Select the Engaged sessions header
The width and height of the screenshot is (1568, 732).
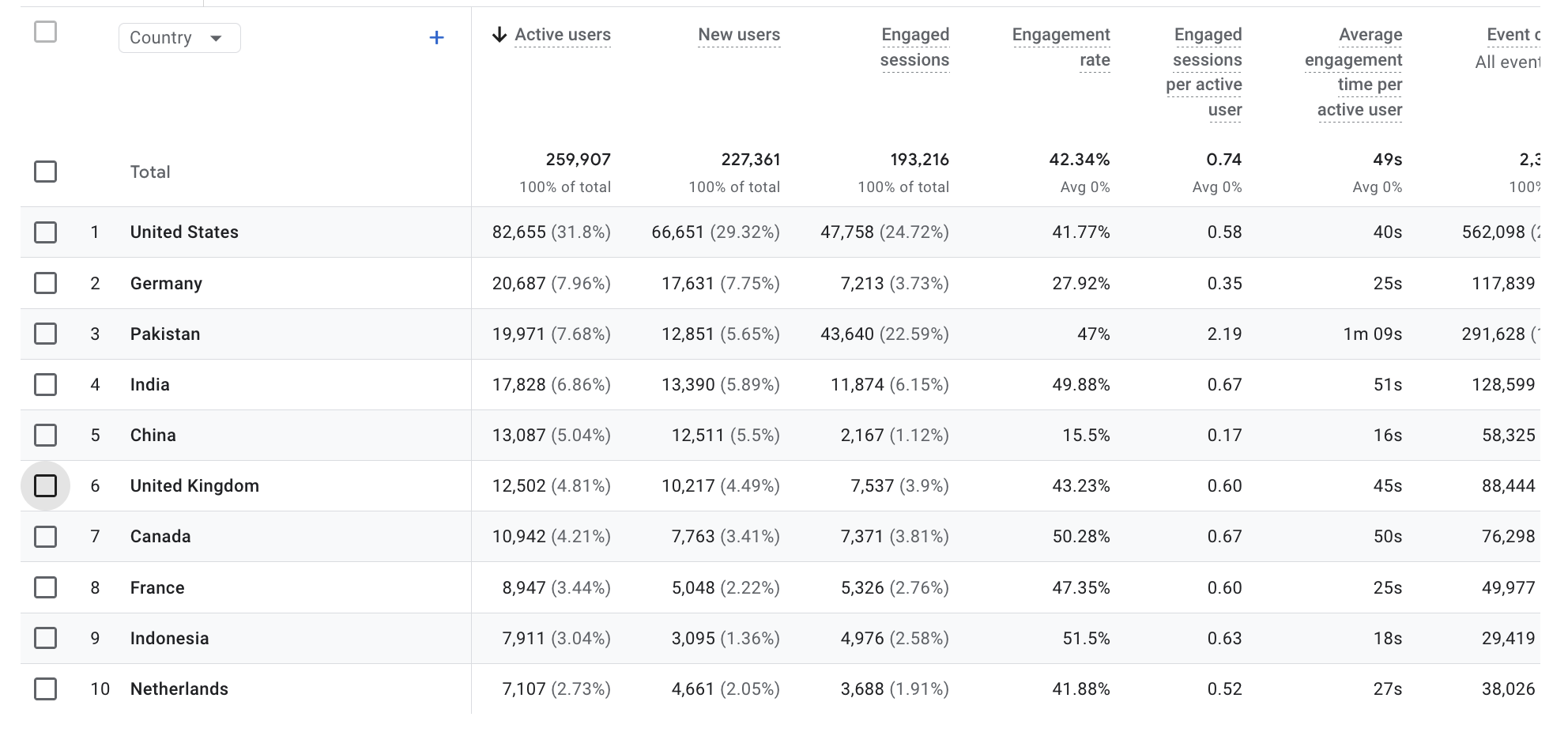click(914, 47)
